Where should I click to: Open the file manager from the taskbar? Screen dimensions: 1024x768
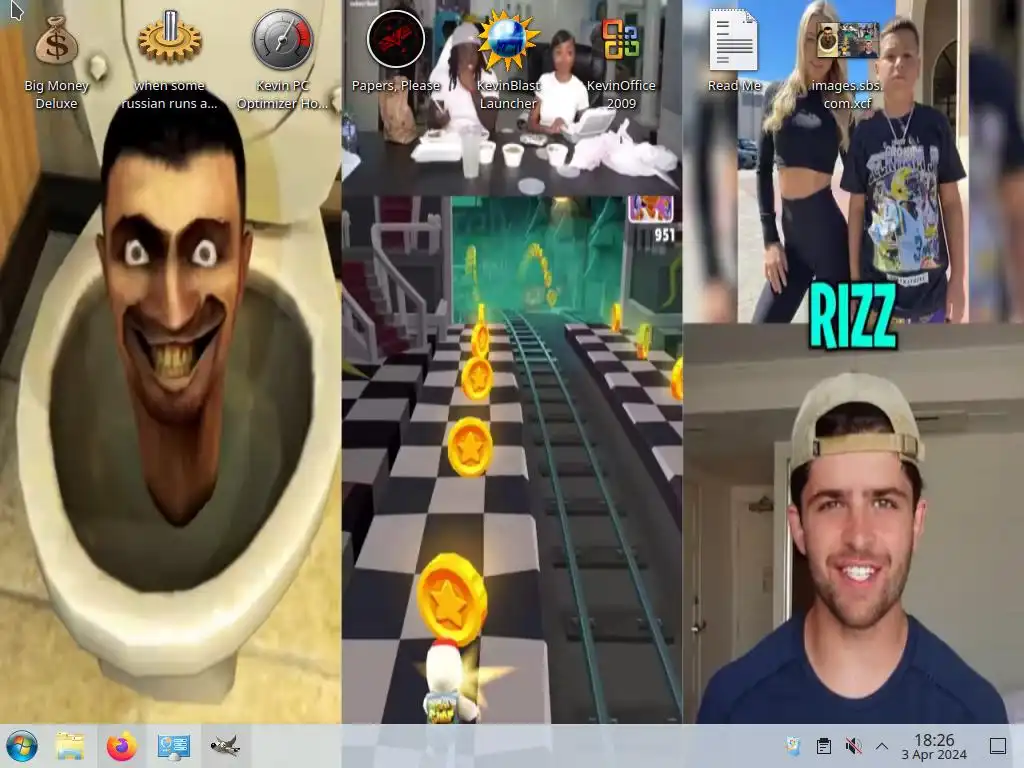(x=70, y=746)
